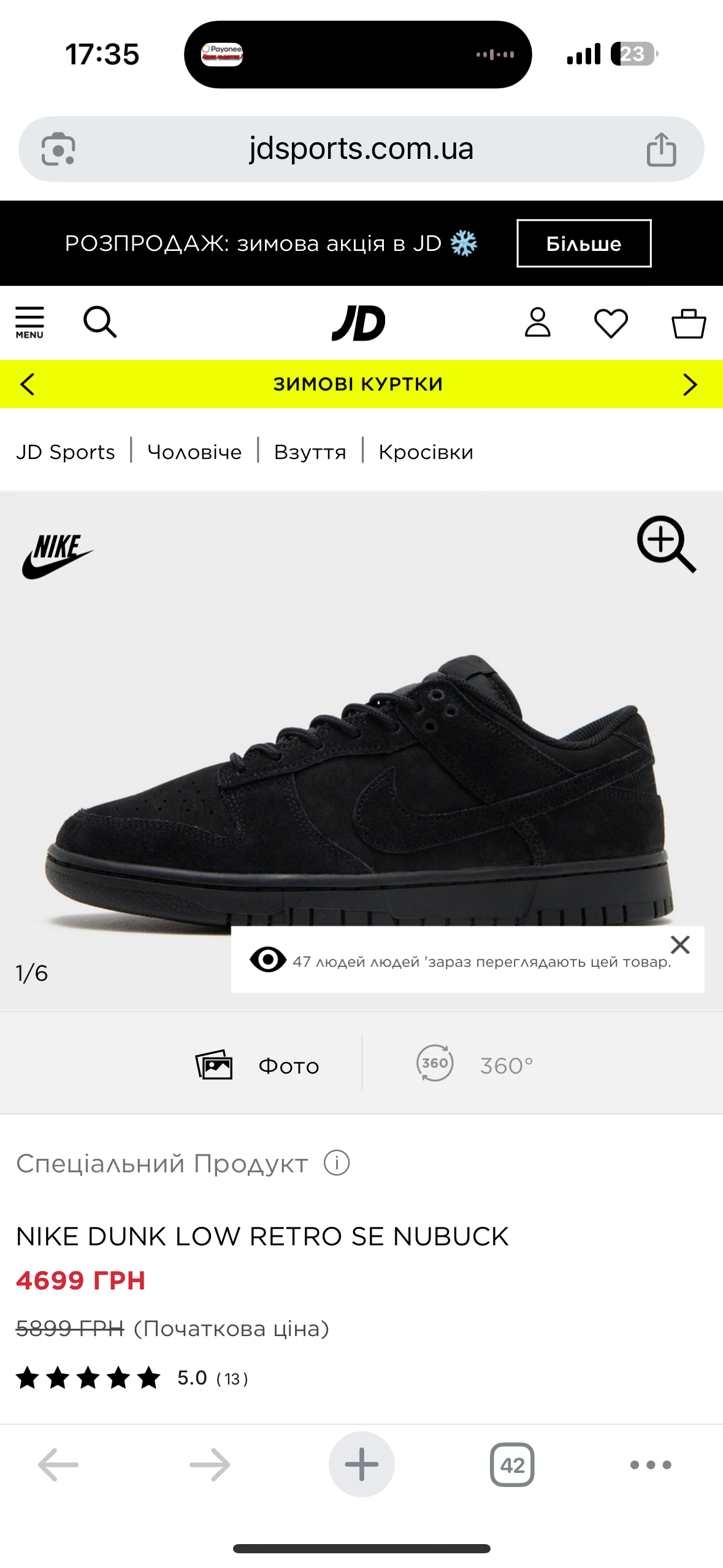
Task: Switch to the Фото view tab
Action: pyautogui.click(x=258, y=1065)
